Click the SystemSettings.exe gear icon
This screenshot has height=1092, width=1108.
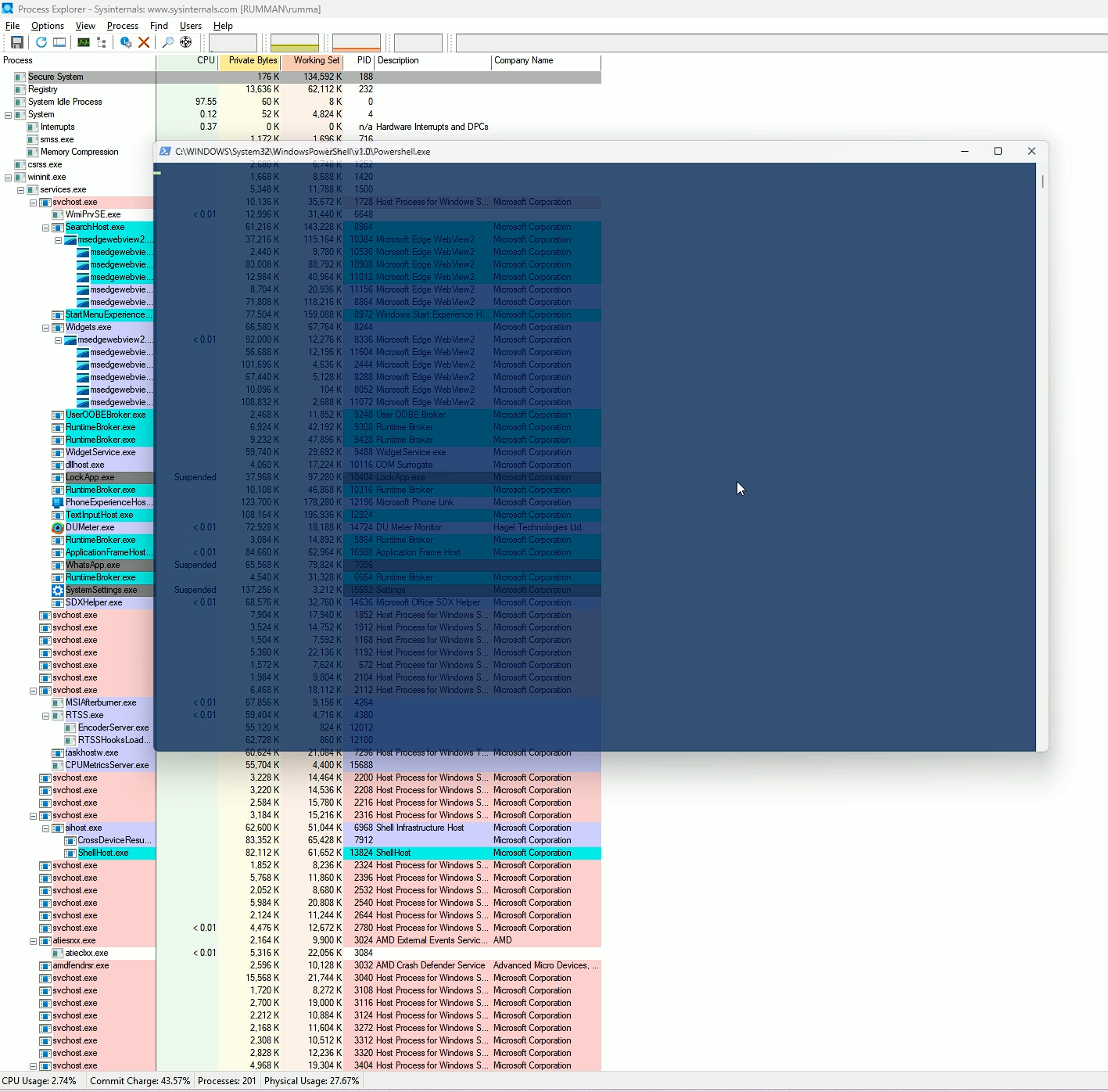pyautogui.click(x=58, y=590)
